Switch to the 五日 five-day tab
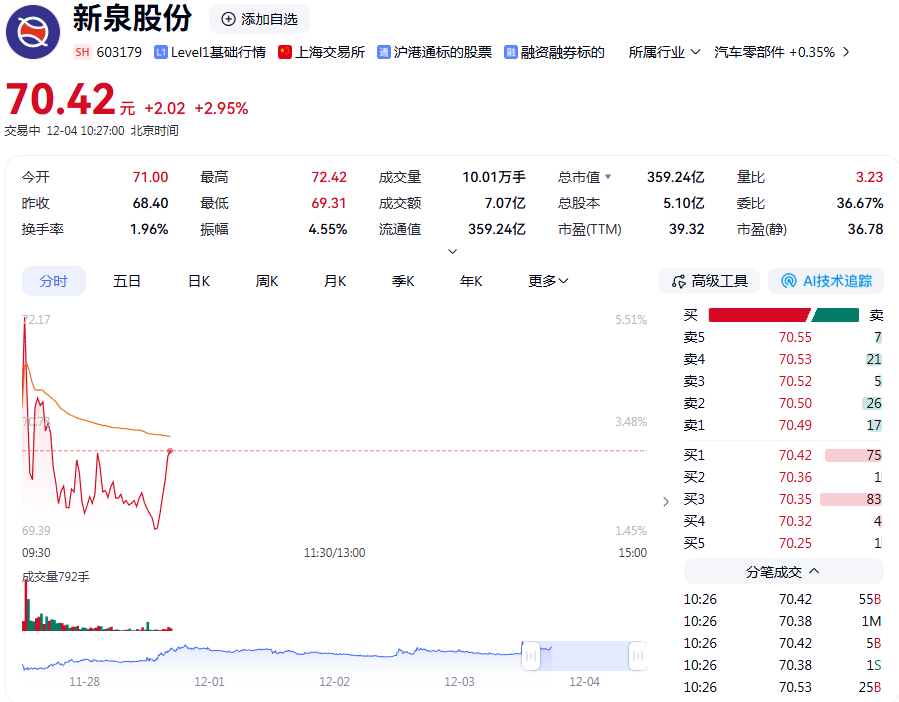 (x=126, y=281)
